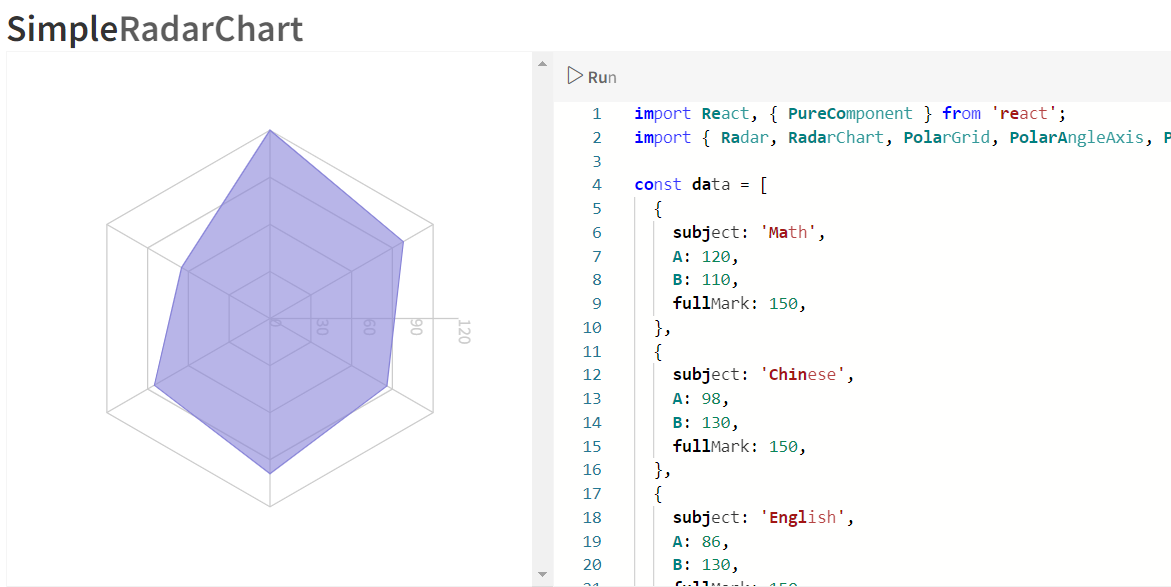Click line number 4 in the editor gutter
Viewport: 1171px width, 587px height.
(x=596, y=184)
